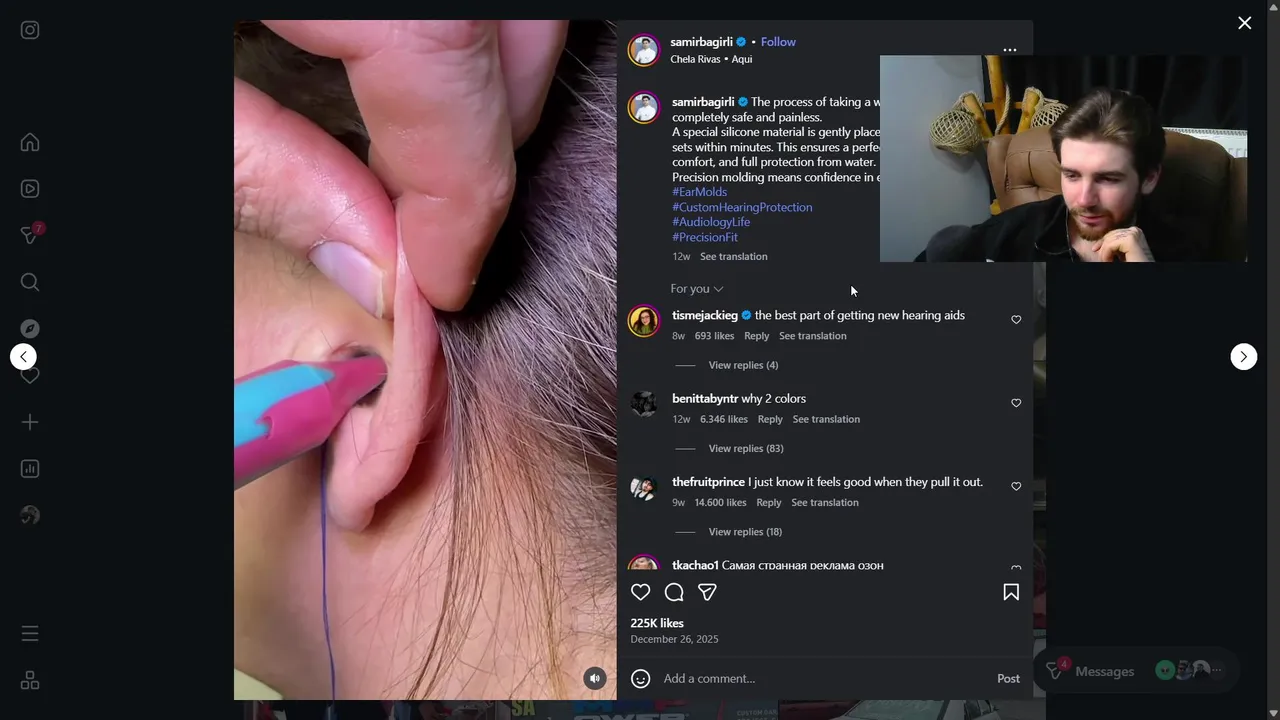Open Instagram Home from sidebar

(30, 142)
